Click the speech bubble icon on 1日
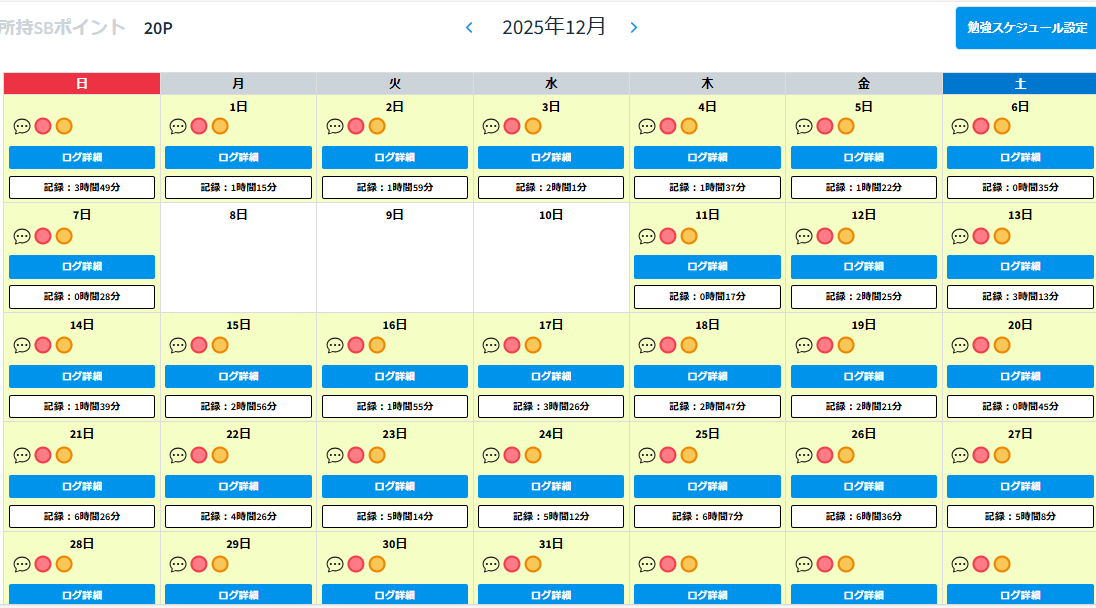Viewport: 1096px width, 608px height. tap(178, 126)
